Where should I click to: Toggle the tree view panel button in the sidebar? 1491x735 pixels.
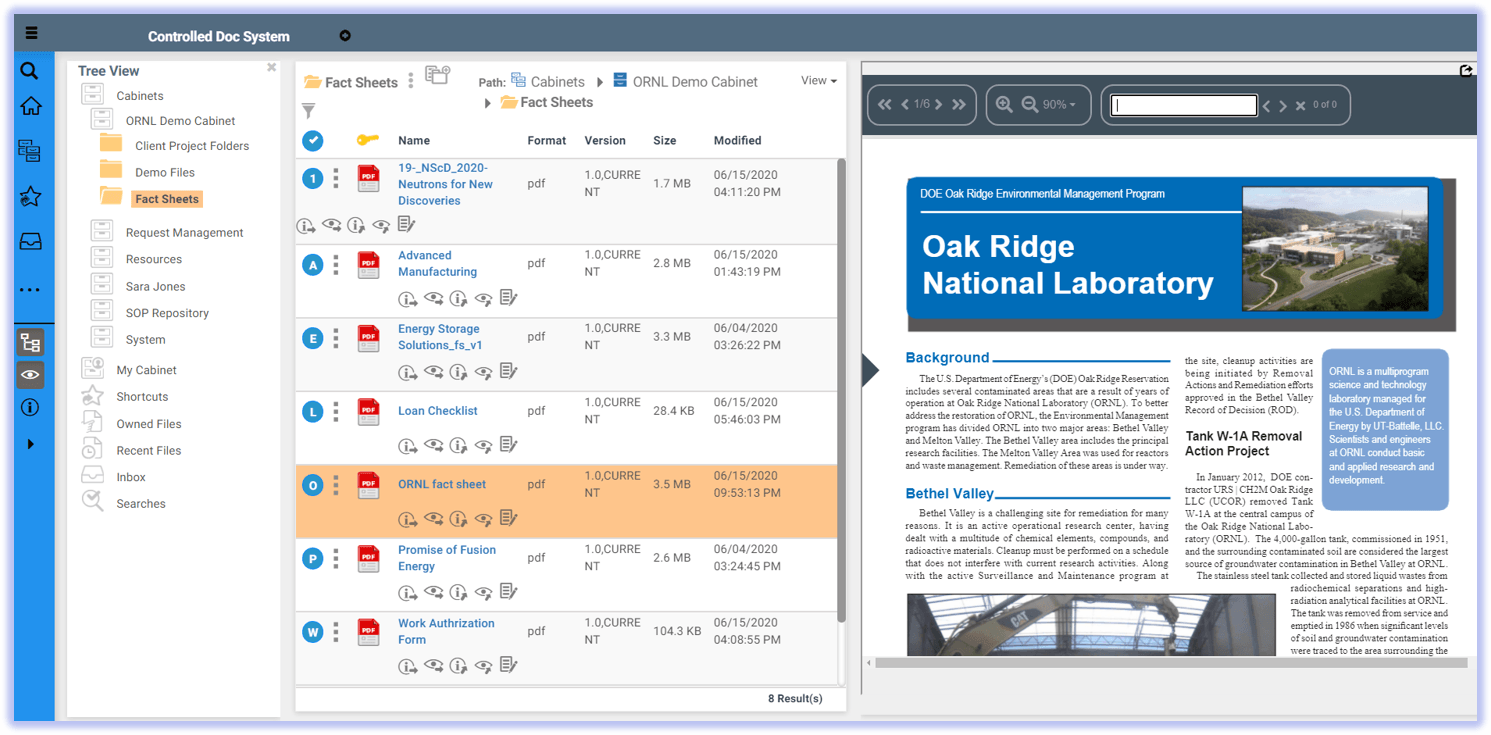(30, 343)
